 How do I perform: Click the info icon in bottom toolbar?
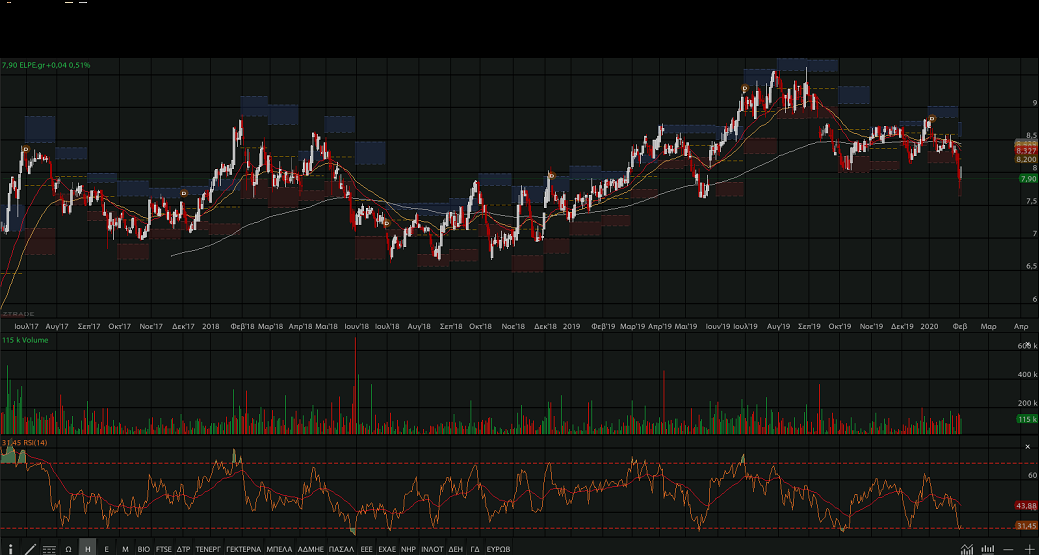pos(9,549)
